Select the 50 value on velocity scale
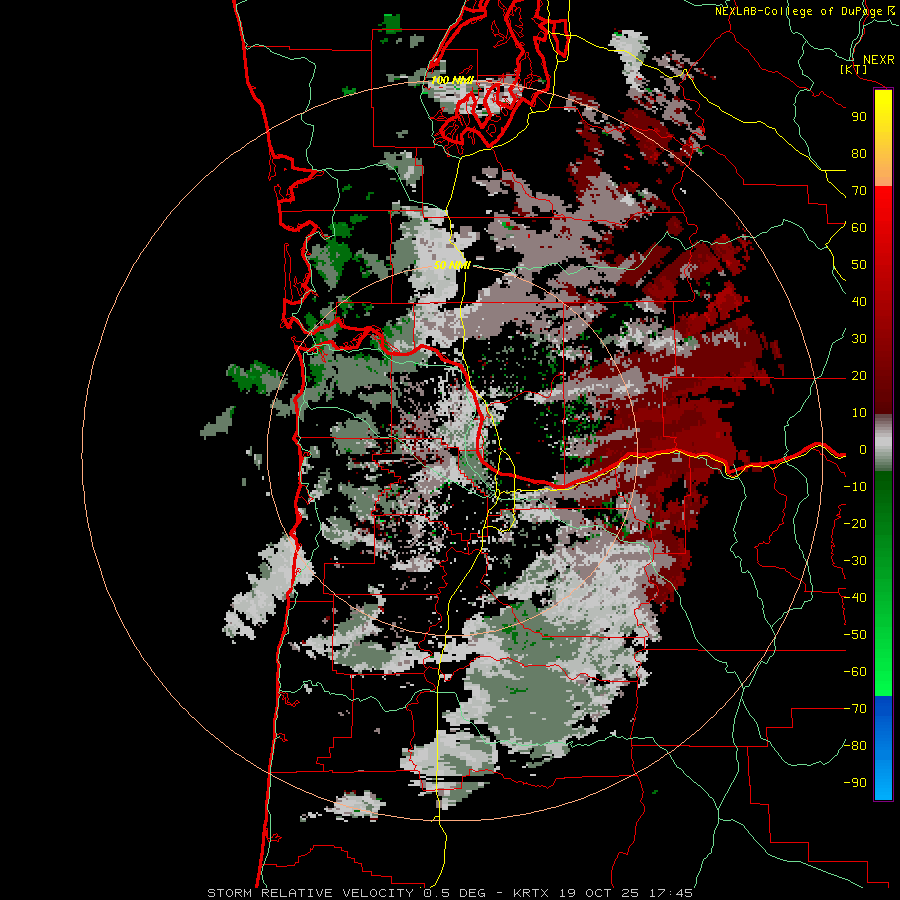The width and height of the screenshot is (900, 900). pos(859,265)
